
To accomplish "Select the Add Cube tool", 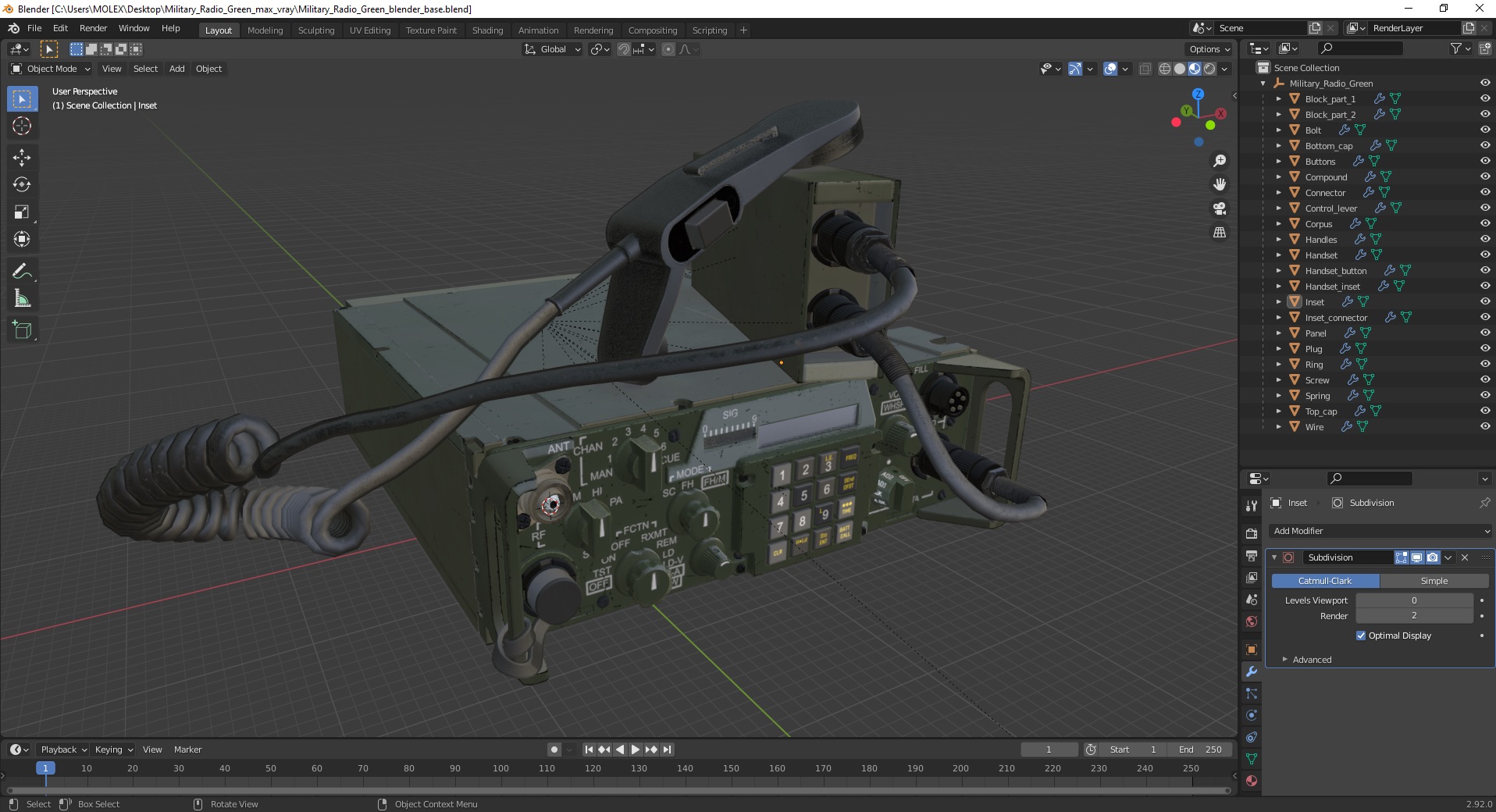I will [22, 330].
